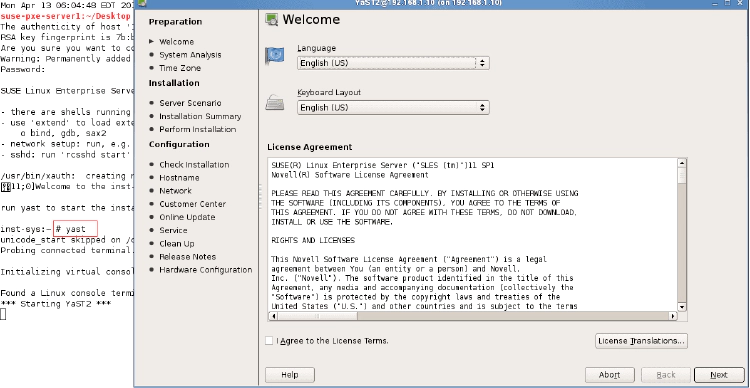This screenshot has height=388, width=750.
Task: Click Novell(R) Software License Agreement line
Action: point(350,175)
